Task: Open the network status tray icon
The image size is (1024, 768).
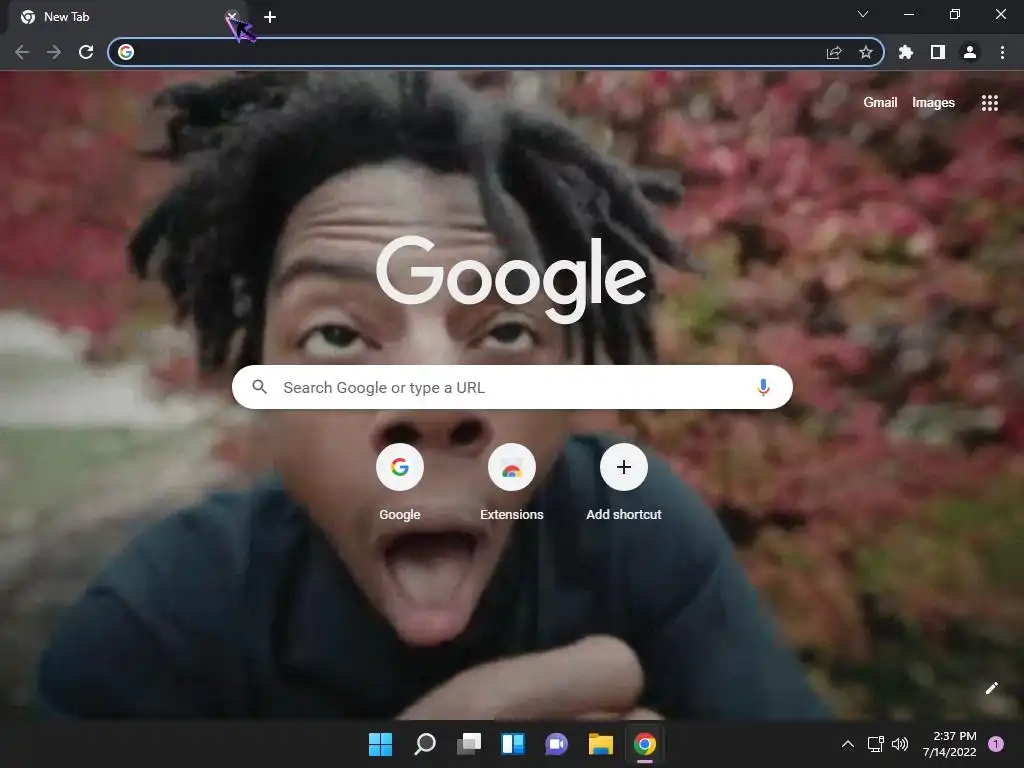Action: pos(875,744)
